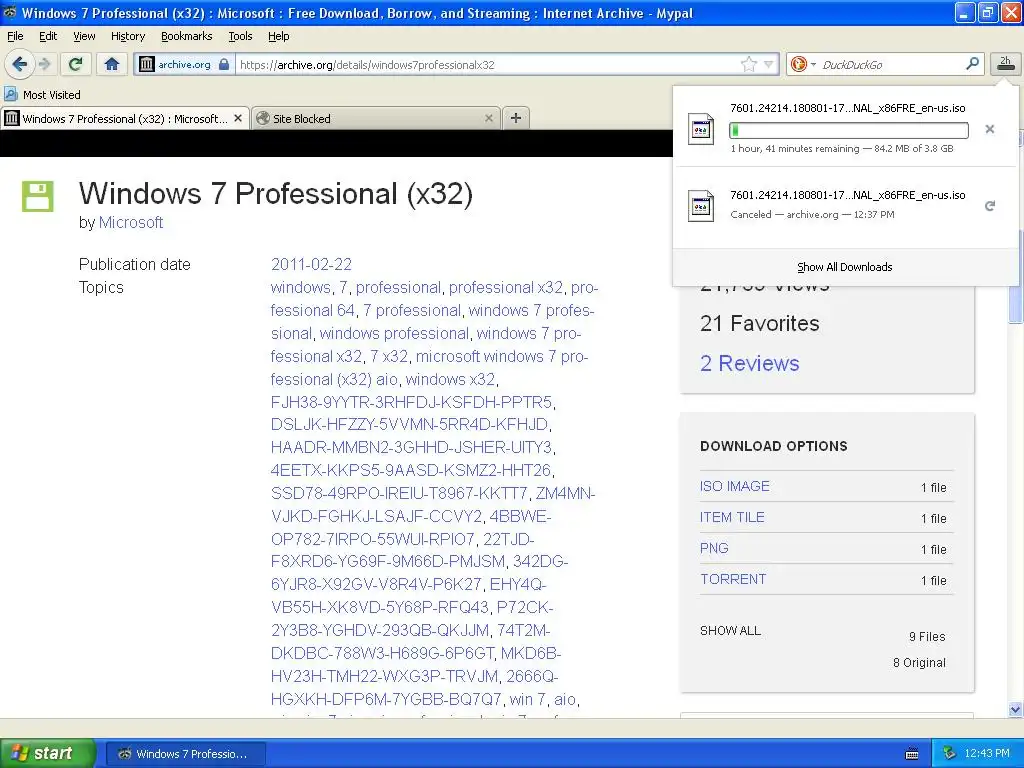Close the Site Blocked tab
Screen dimensions: 1024x768
(x=488, y=118)
